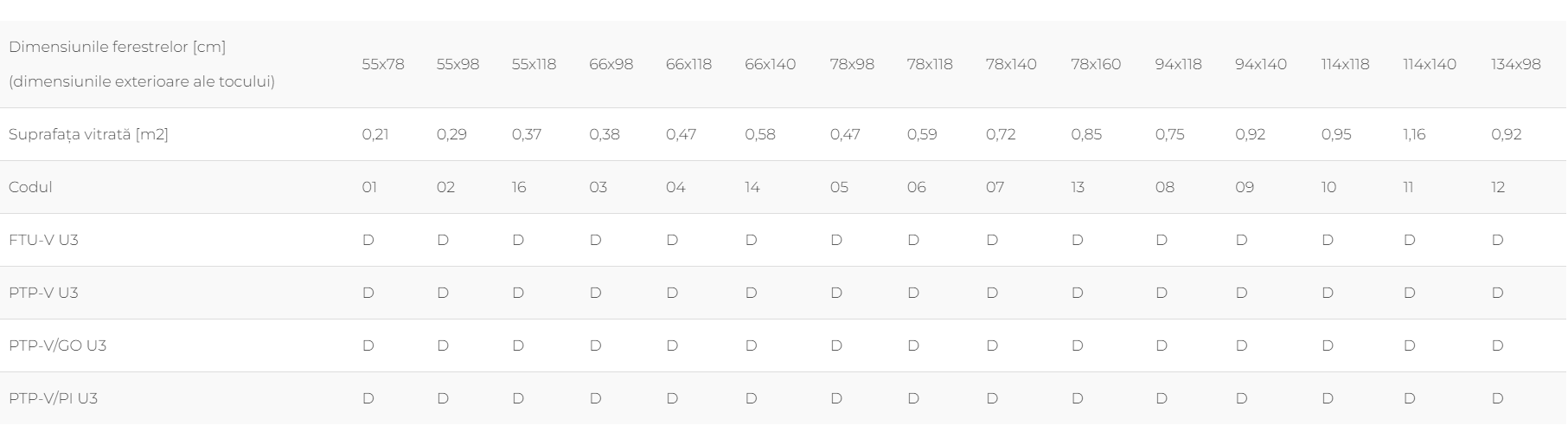
Task: Select the Dimensiunile ferestrelor [cm] label
Action: [117, 47]
